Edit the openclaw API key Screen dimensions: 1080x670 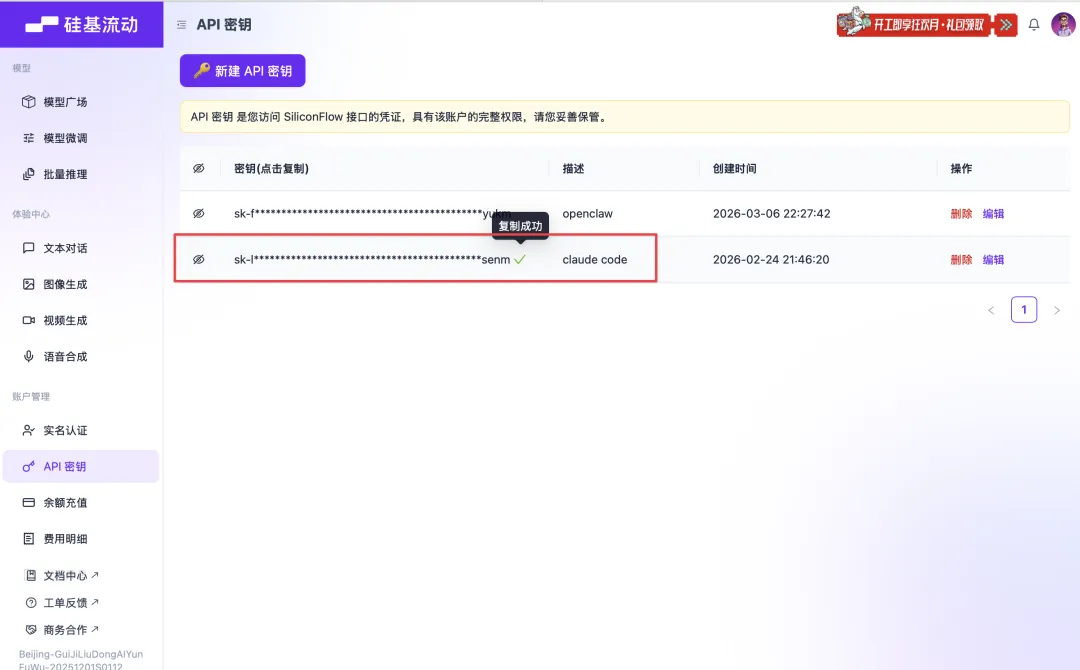pos(993,213)
